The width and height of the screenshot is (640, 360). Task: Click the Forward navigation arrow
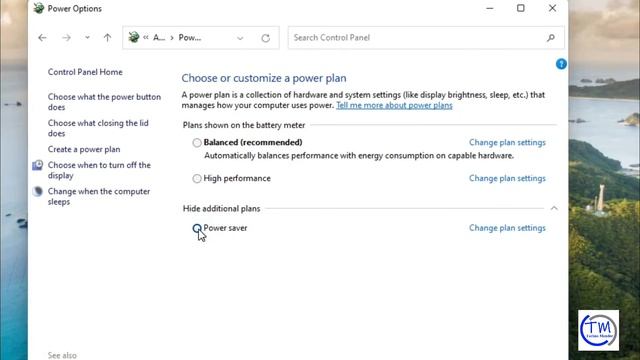click(x=66, y=38)
